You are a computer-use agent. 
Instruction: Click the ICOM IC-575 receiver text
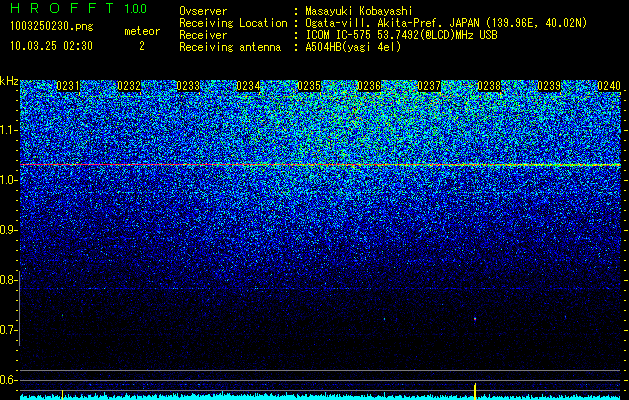coord(401,35)
